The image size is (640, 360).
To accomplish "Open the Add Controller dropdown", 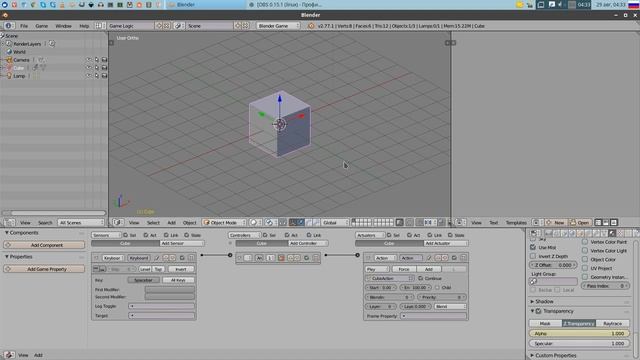I will point(308,243).
